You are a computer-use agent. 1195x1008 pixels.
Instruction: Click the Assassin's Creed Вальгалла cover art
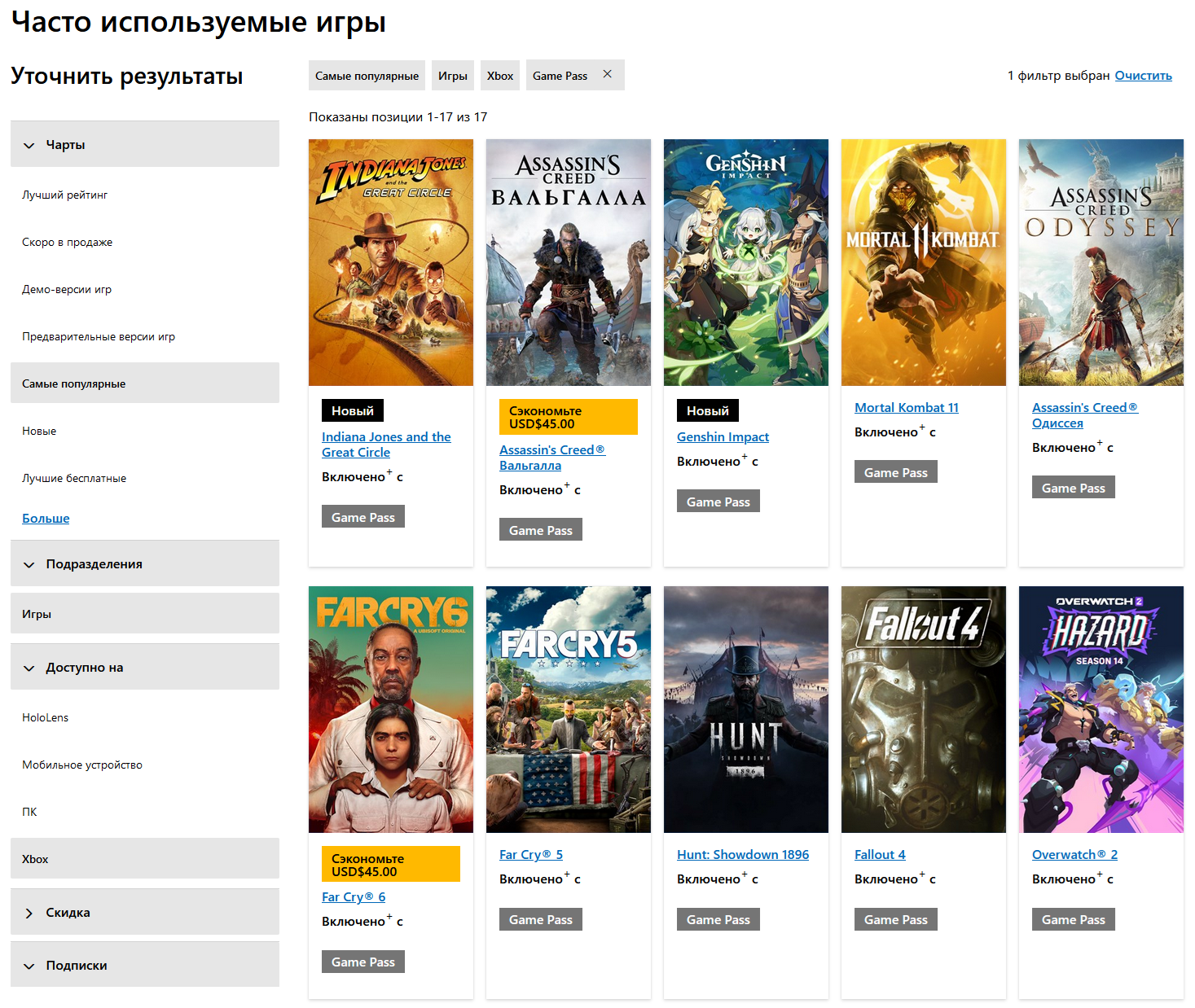click(569, 262)
